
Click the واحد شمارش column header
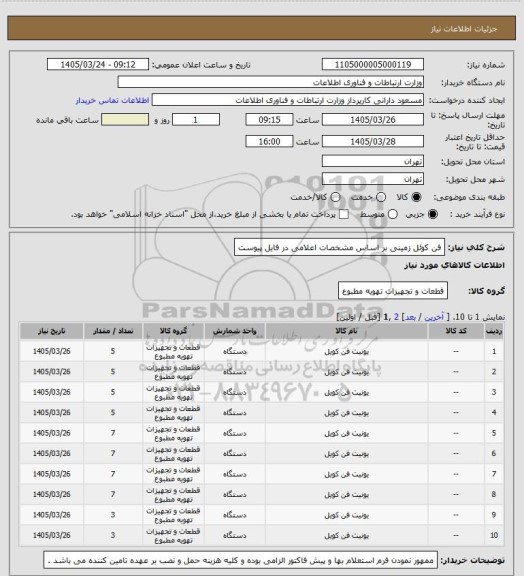pos(234,331)
